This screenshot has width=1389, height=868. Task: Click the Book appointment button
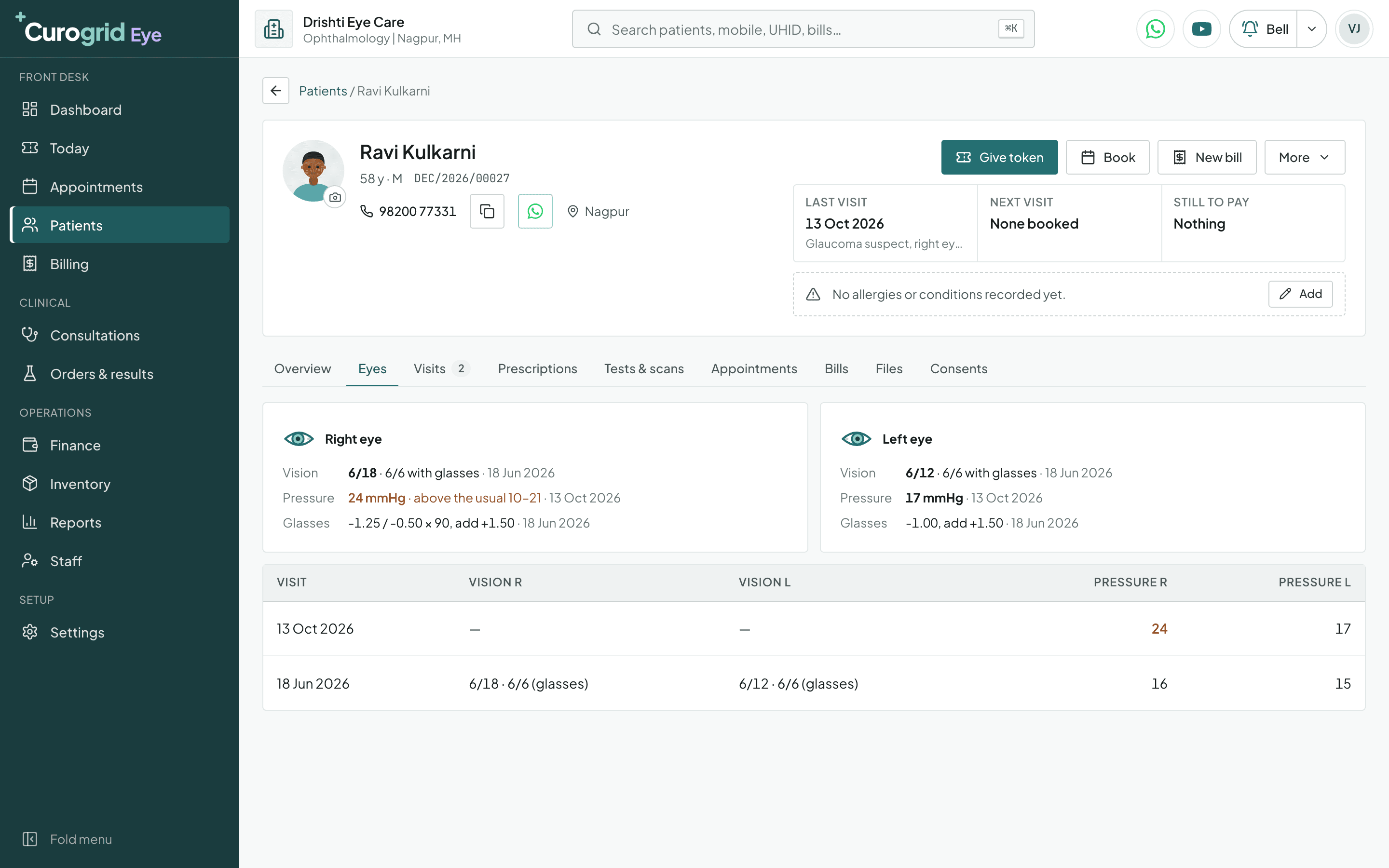[x=1107, y=157]
